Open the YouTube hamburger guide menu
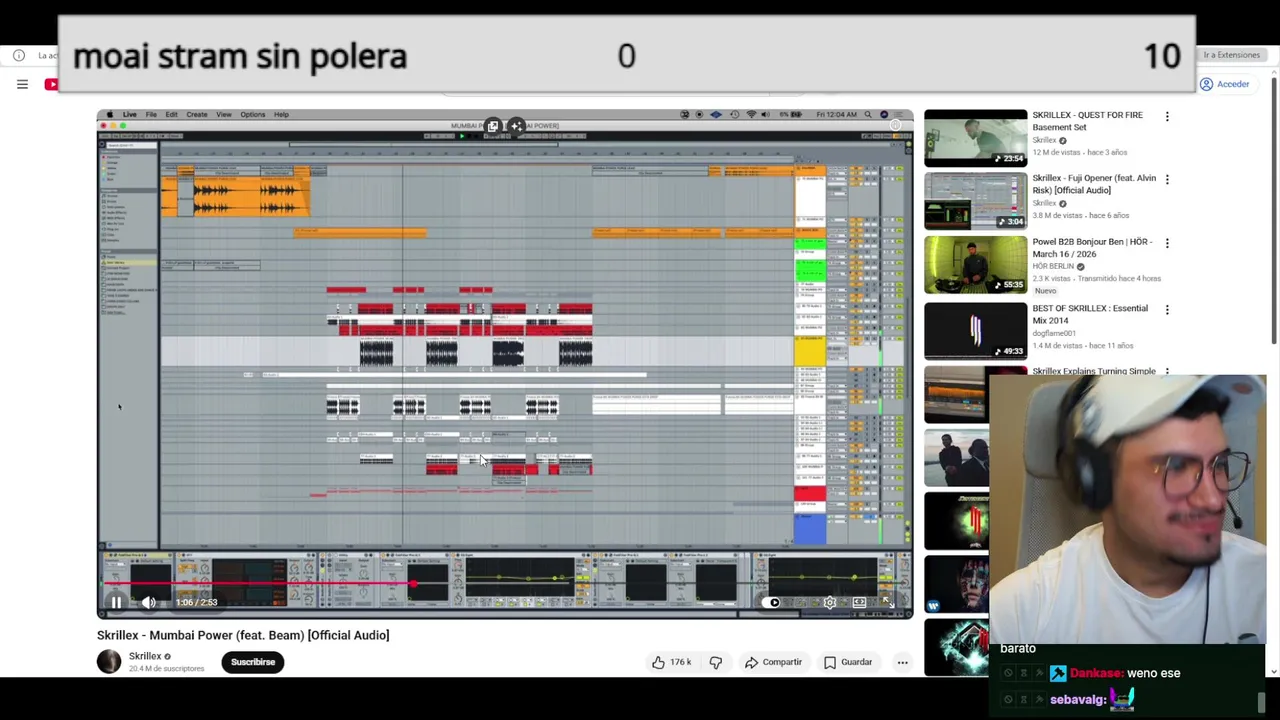Image resolution: width=1280 pixels, height=720 pixels. [22, 84]
